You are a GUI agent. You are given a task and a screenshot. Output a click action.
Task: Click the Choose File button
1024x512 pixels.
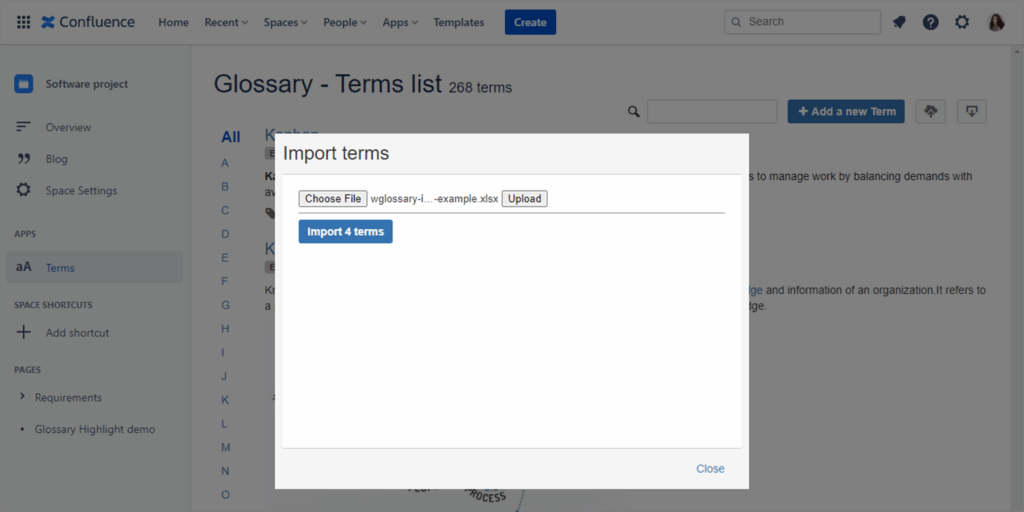(x=333, y=199)
